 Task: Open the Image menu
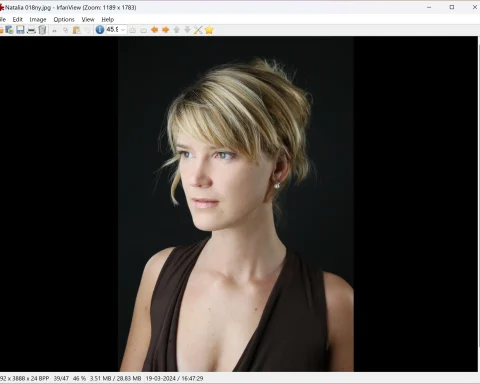coord(38,19)
